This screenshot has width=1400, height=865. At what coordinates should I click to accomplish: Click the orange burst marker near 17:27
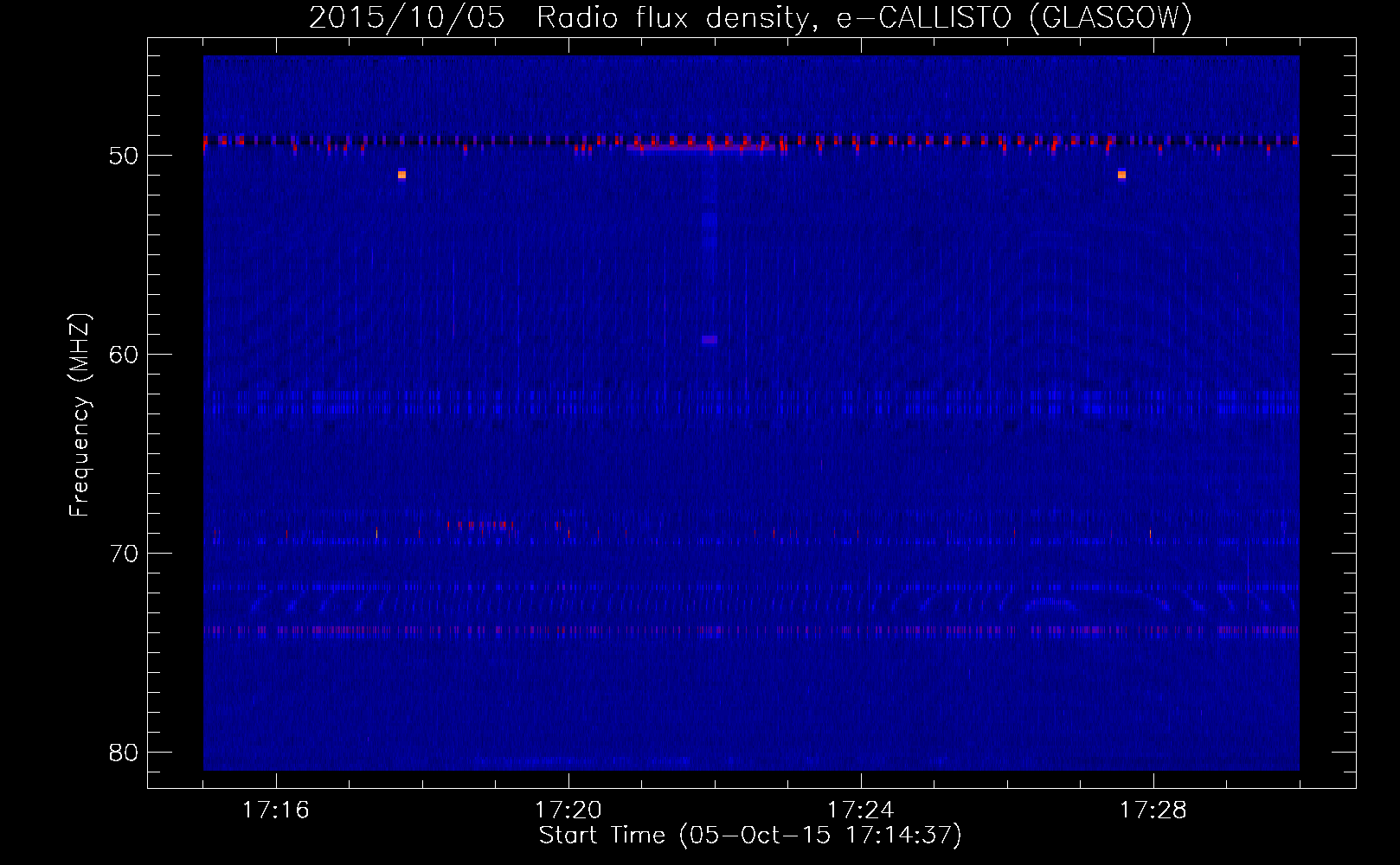[1121, 175]
